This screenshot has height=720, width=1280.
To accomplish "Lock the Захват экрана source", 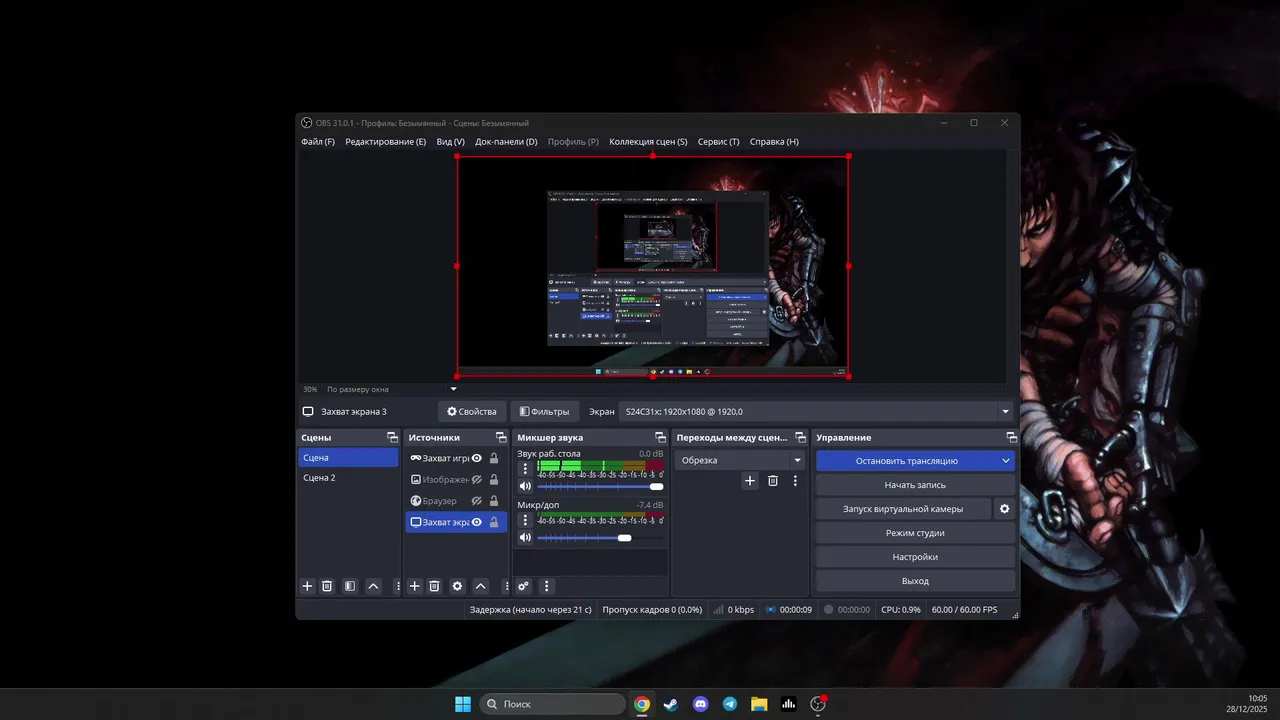I will coord(494,522).
